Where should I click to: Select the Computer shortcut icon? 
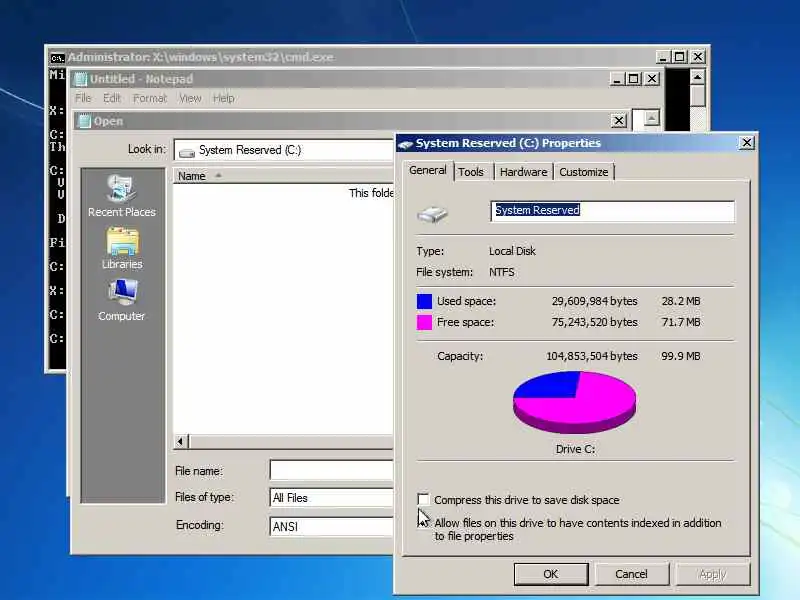pos(122,292)
